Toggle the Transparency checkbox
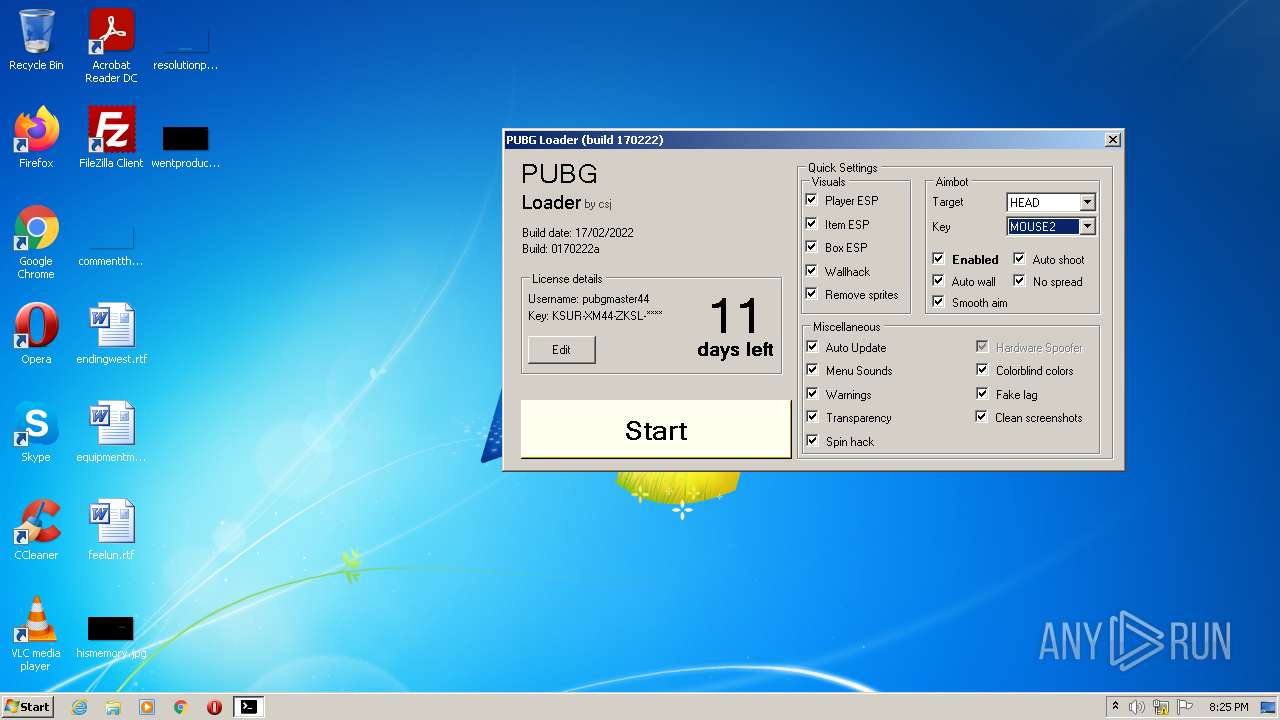The height and width of the screenshot is (720, 1280). pyautogui.click(x=812, y=417)
